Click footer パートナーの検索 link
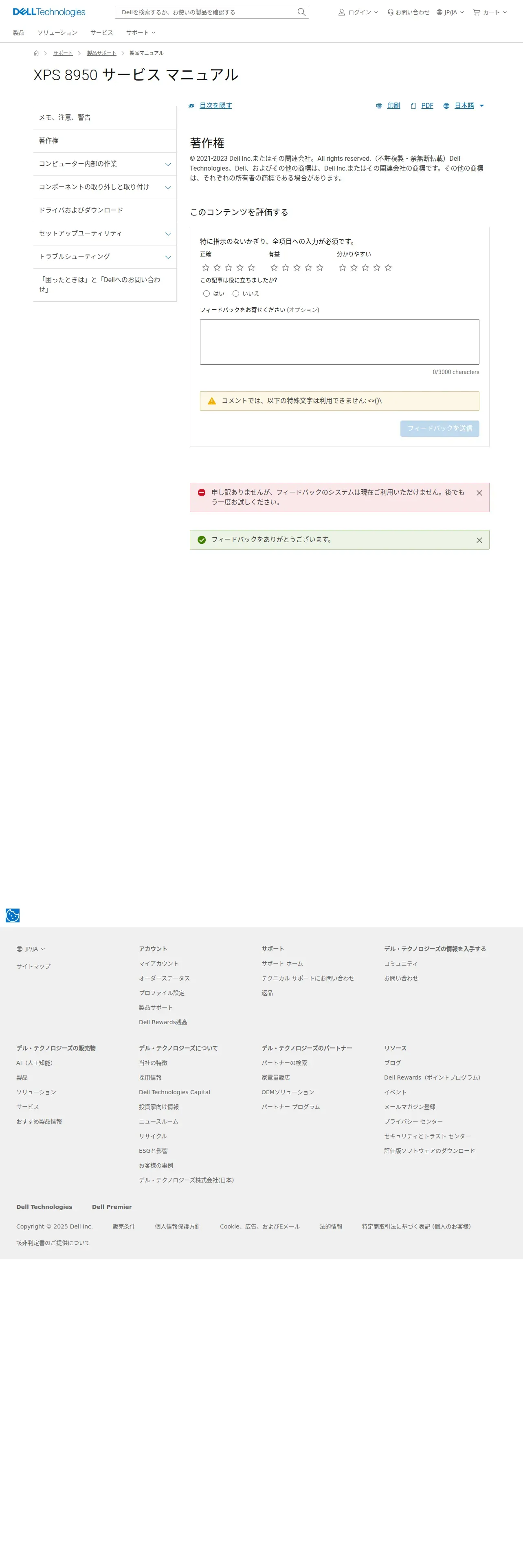The image size is (523, 1568). (x=284, y=1063)
